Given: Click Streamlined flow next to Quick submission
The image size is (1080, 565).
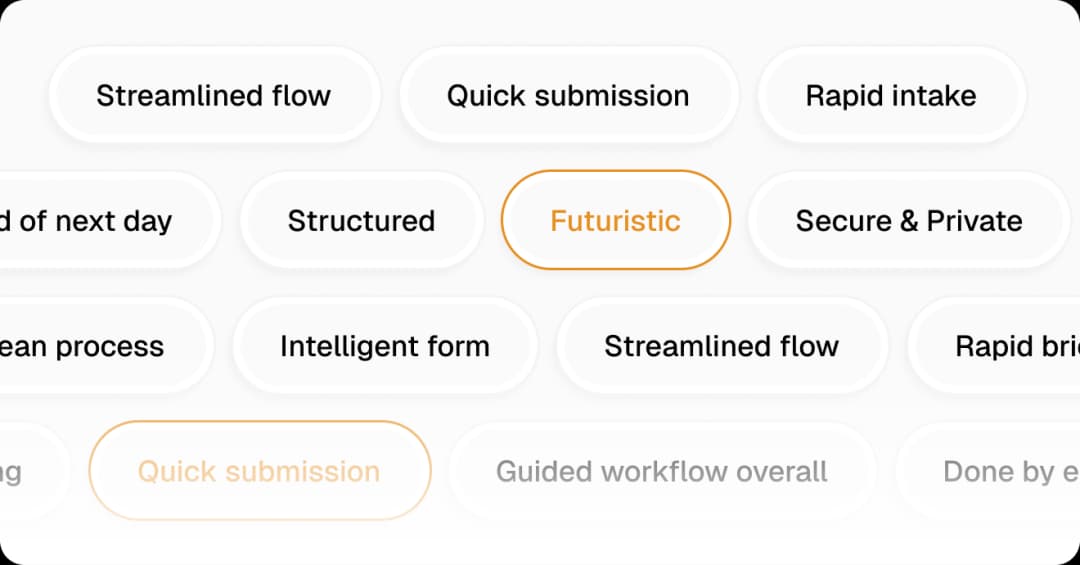Looking at the screenshot, I should 213,96.
